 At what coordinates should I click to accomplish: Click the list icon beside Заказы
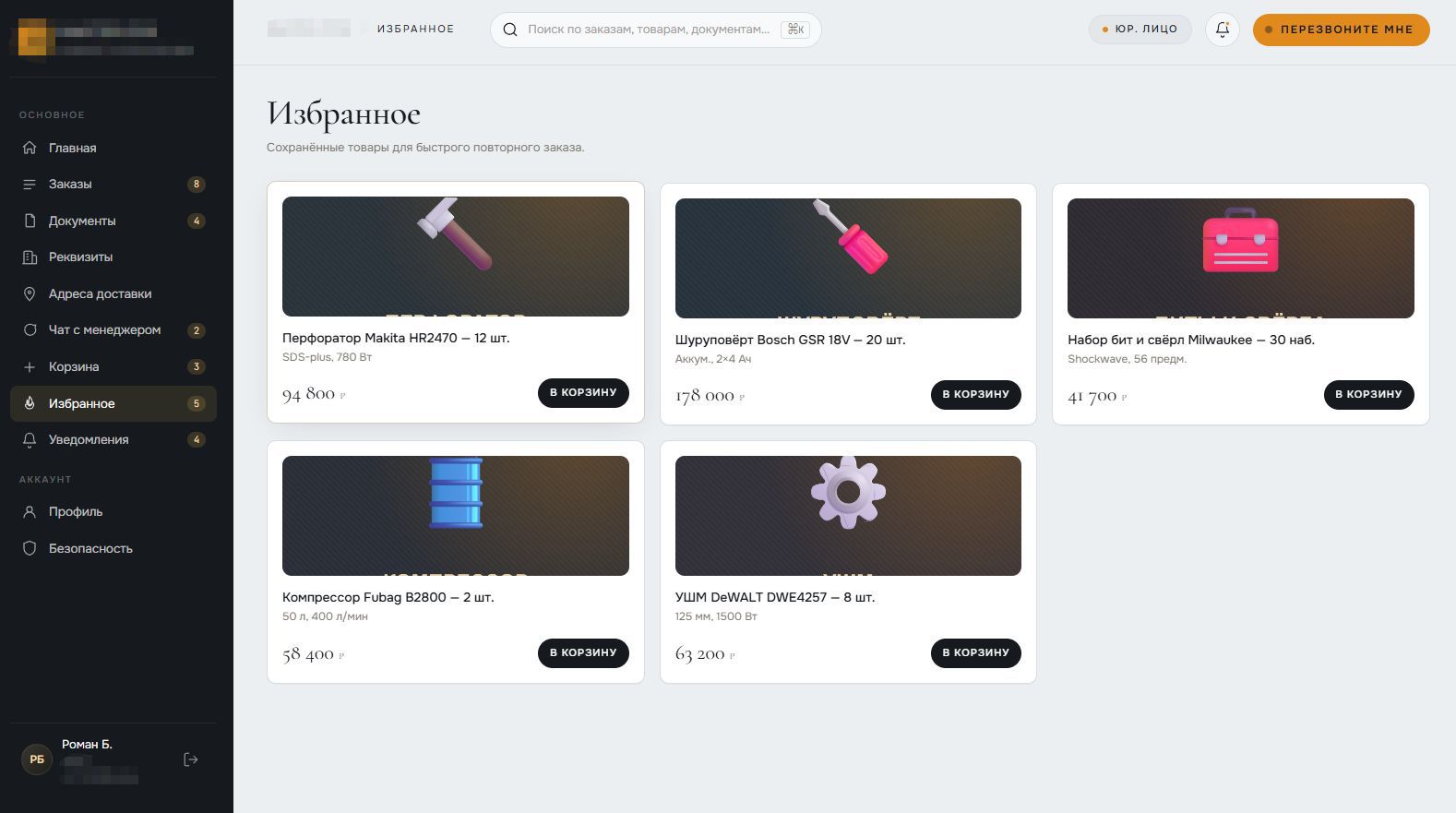pyautogui.click(x=30, y=185)
